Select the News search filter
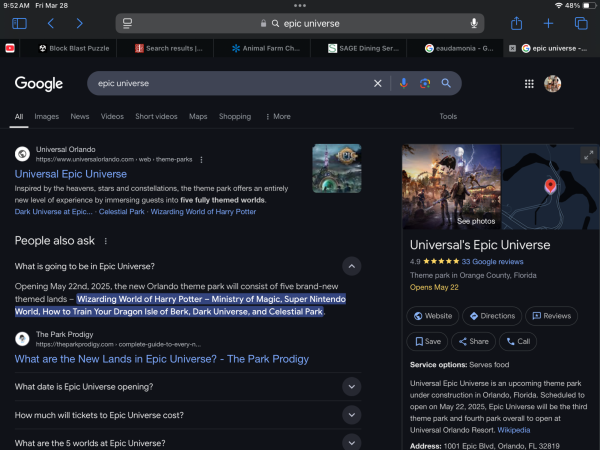This screenshot has height=450, width=600. click(x=80, y=116)
